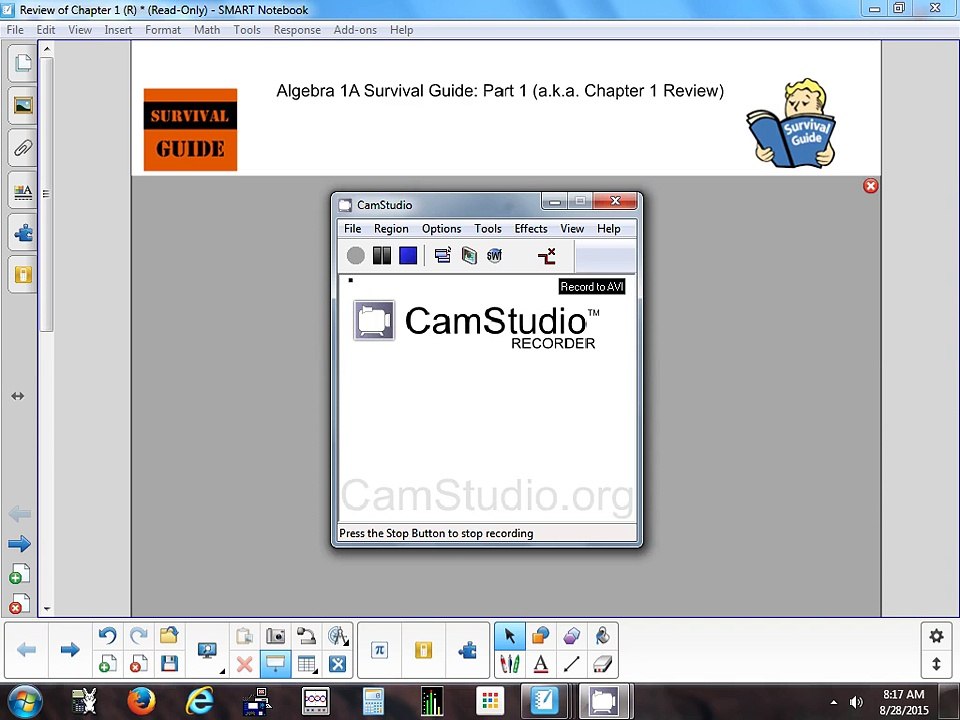The image size is (960, 720).
Task: Click the Response icon in bottom toolbar
Action: pyautogui.click(x=424, y=650)
